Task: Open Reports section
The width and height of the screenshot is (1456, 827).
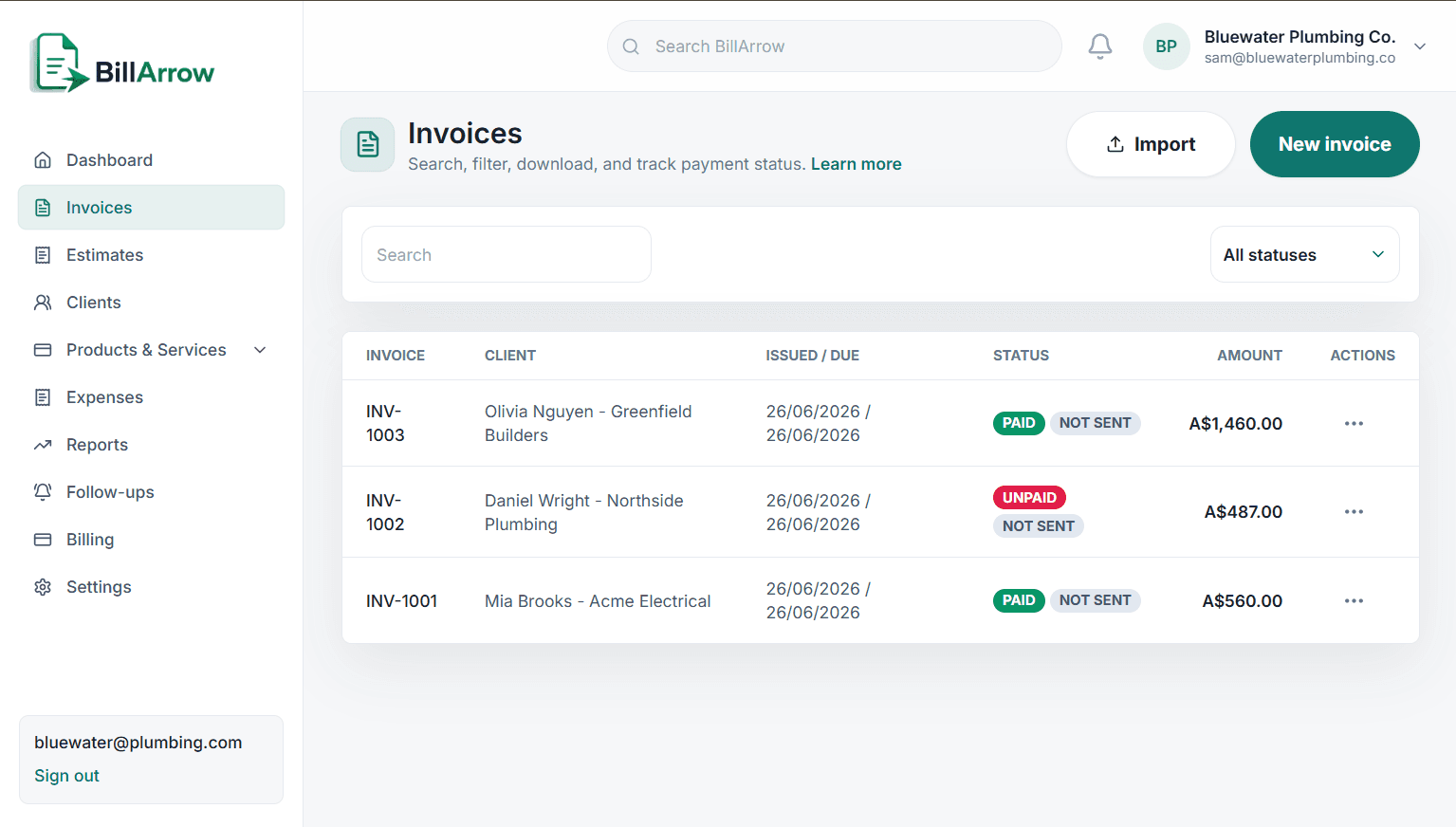Action: [151, 445]
